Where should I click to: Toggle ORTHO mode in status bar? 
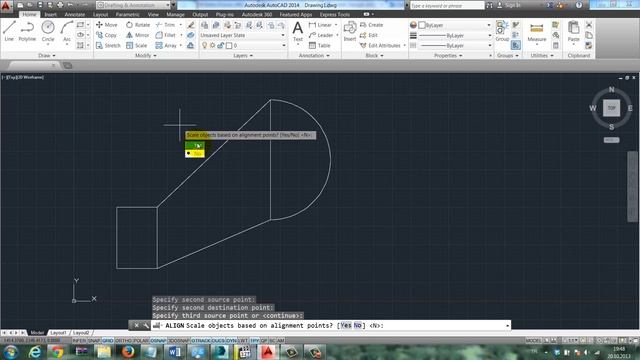123,340
